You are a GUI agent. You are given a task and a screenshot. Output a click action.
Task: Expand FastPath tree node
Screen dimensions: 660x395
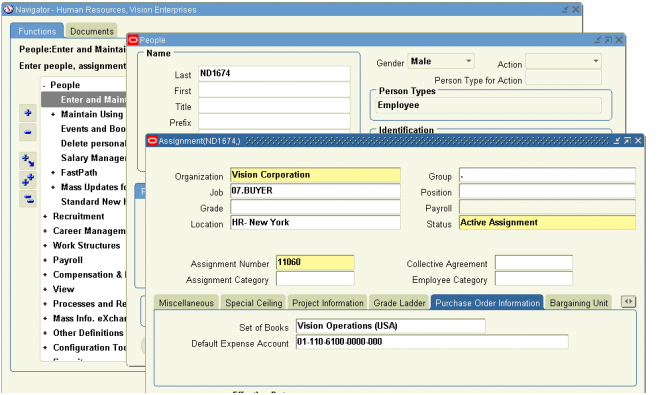pos(53,173)
